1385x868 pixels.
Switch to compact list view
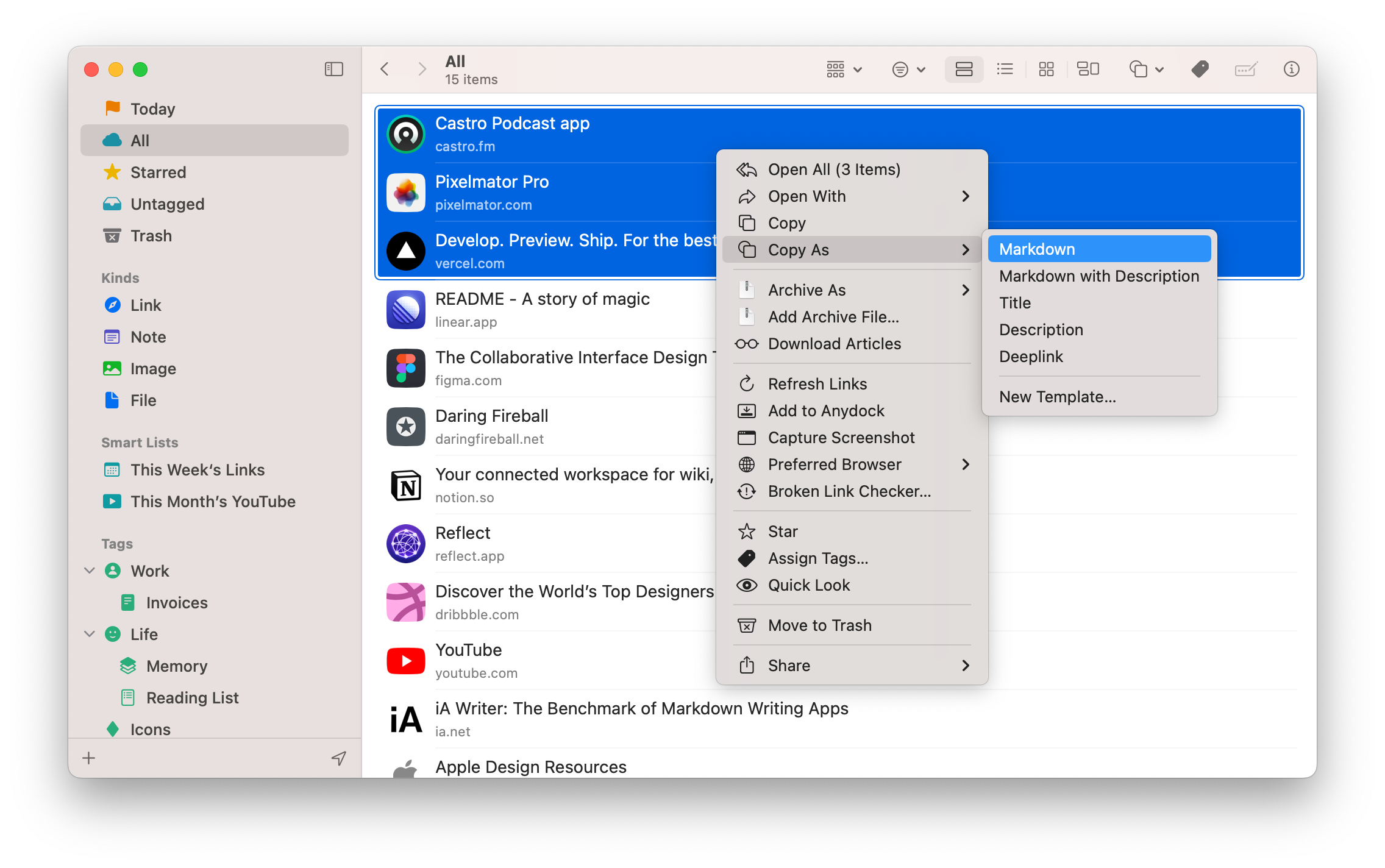1005,69
